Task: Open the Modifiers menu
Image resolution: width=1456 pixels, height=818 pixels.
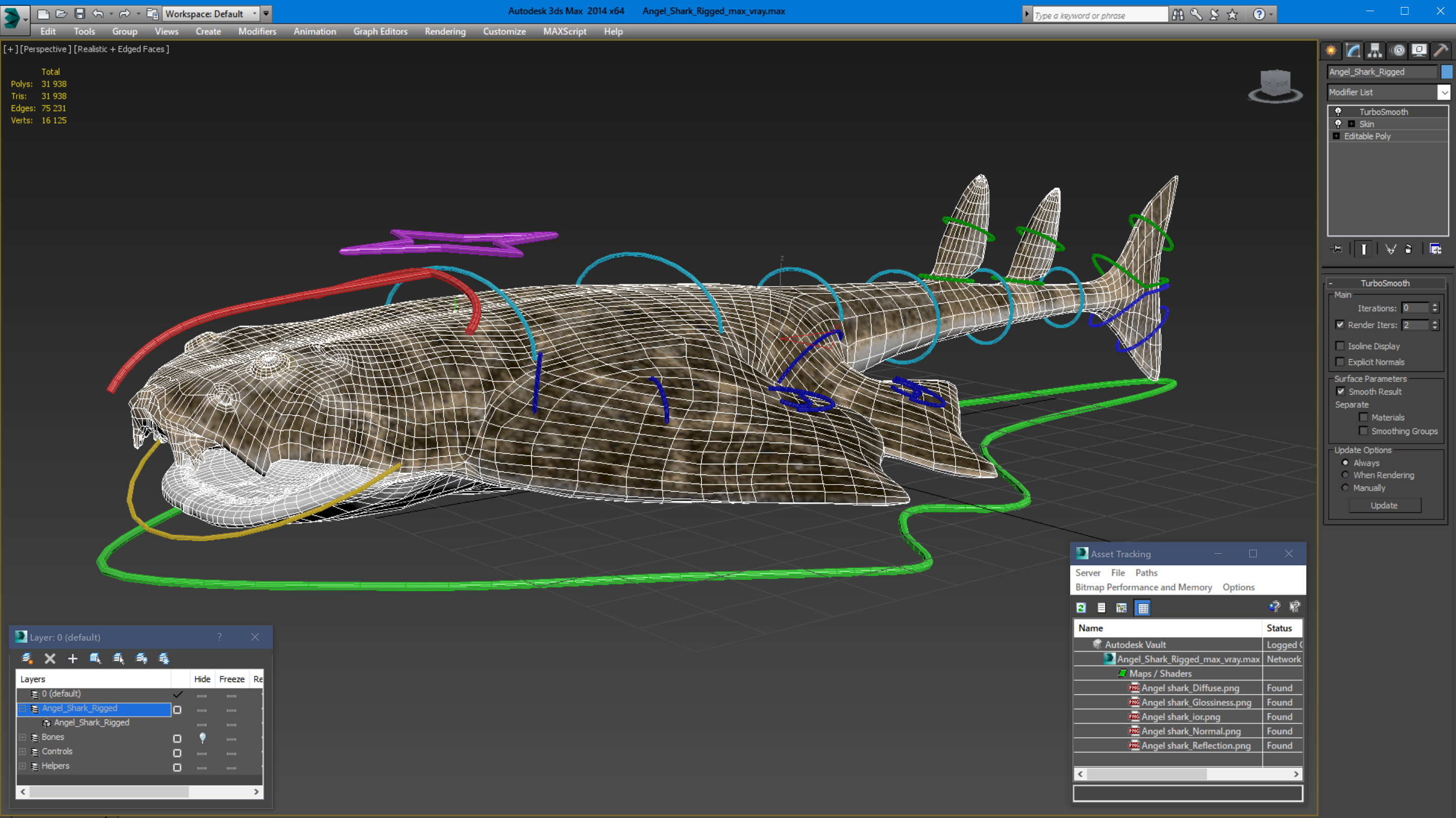Action: (x=257, y=32)
